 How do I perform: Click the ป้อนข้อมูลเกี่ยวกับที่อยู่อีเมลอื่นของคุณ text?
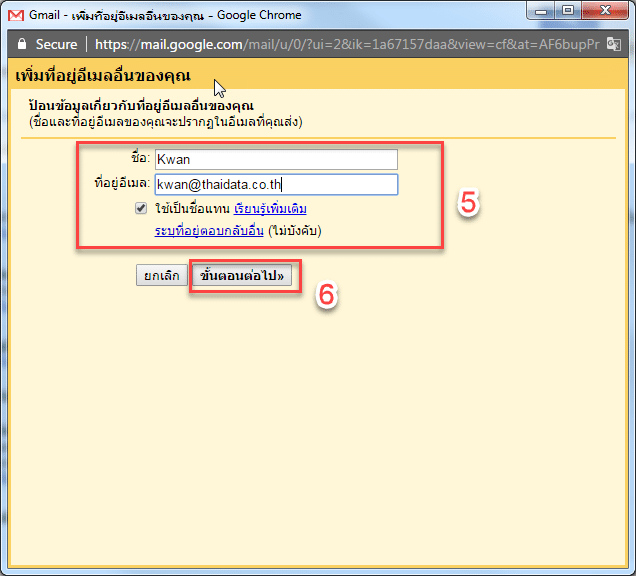141,105
